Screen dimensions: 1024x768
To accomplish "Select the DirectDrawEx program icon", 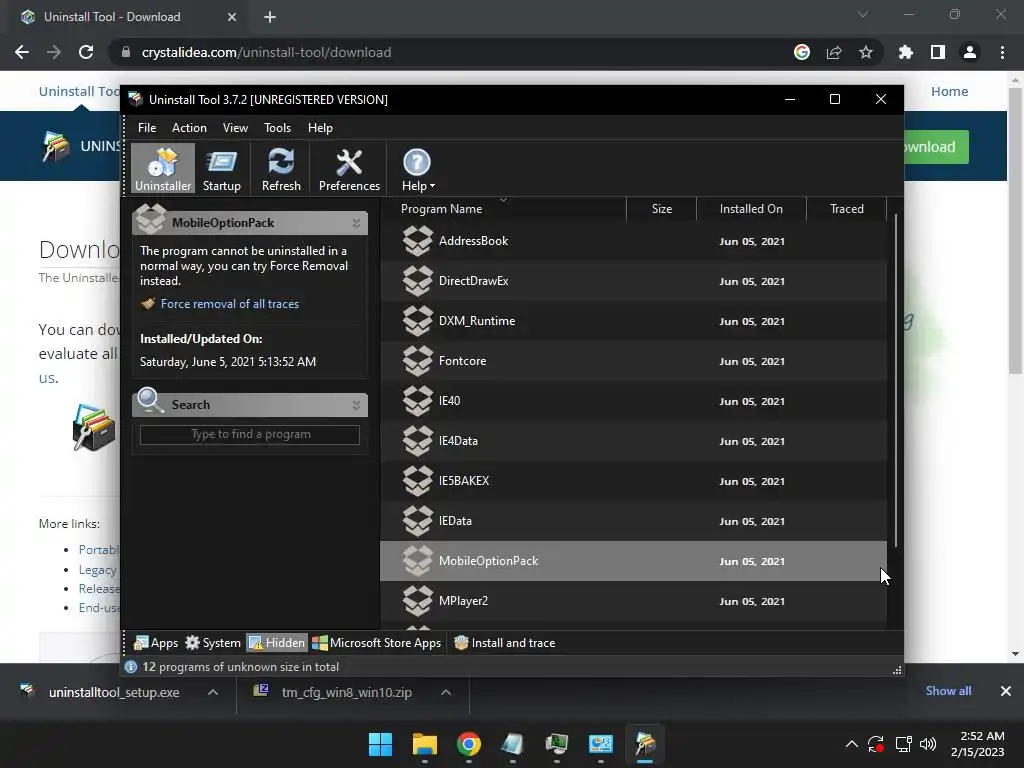I will (x=417, y=281).
